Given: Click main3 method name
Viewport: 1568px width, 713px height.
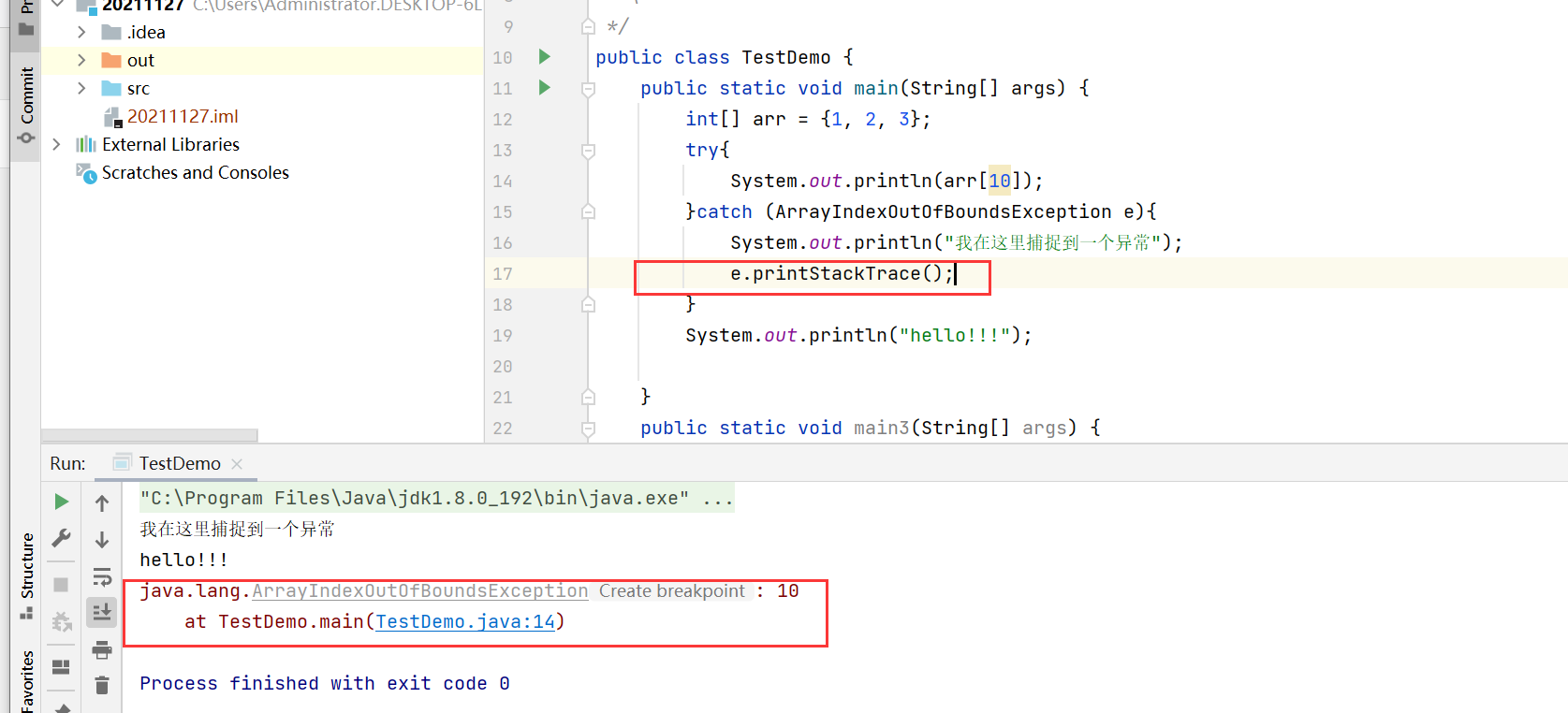Looking at the screenshot, I should [882, 428].
